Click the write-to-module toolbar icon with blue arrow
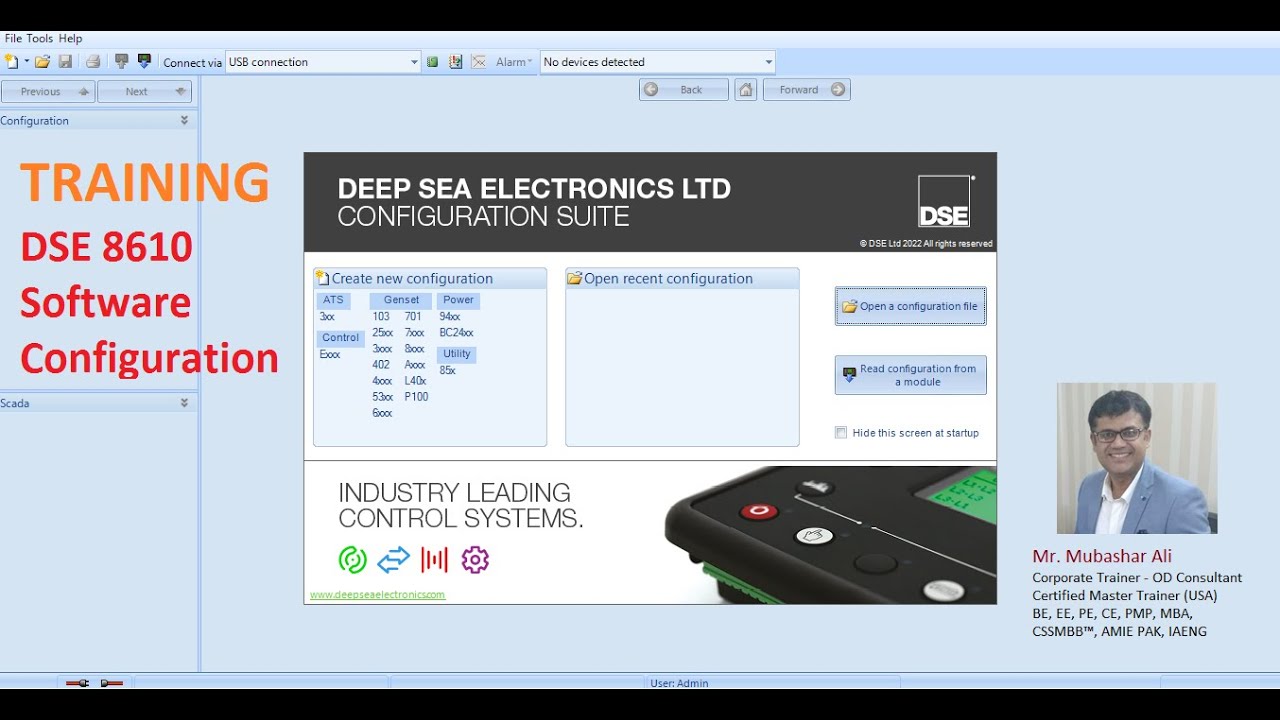 click(144, 62)
